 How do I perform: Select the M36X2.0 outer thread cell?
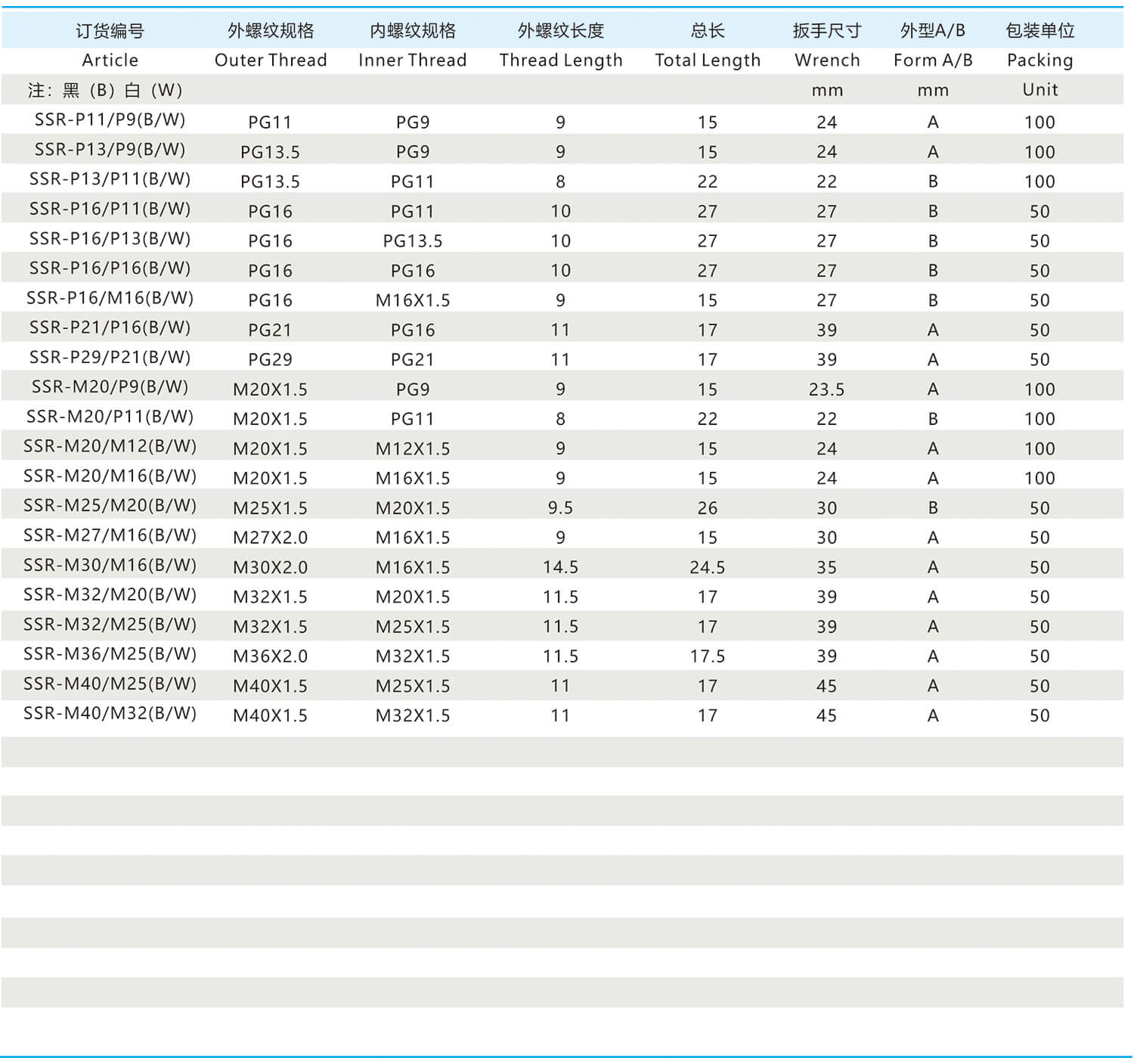[270, 656]
